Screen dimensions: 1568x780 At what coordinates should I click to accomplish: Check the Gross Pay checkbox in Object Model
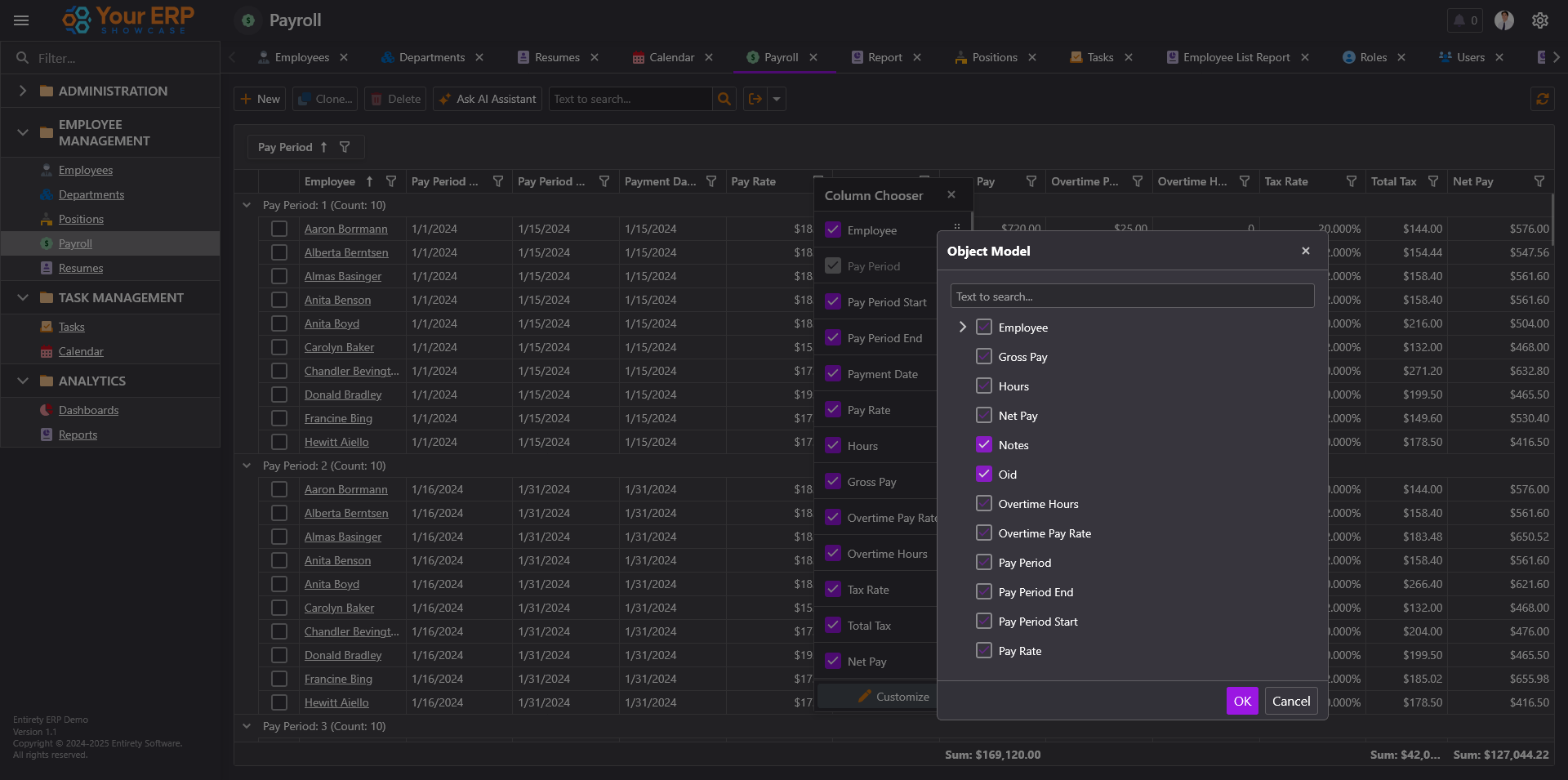pyautogui.click(x=984, y=357)
